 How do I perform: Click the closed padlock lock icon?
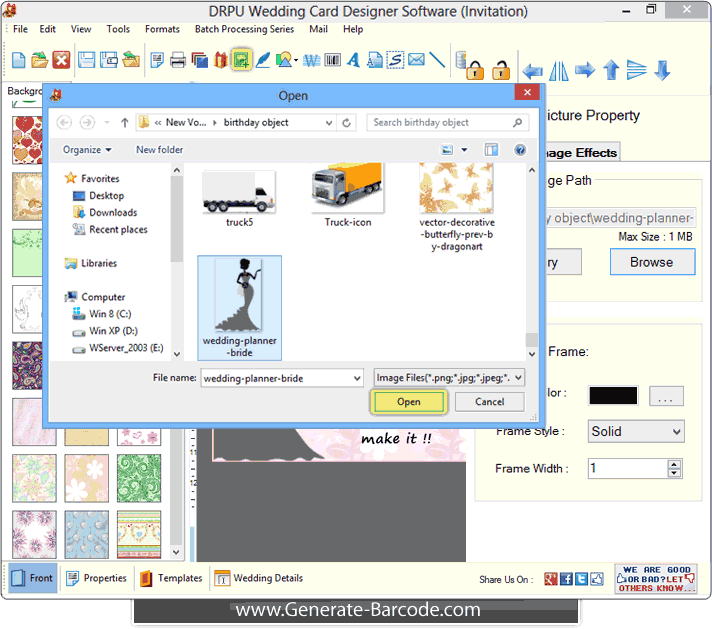[475, 70]
